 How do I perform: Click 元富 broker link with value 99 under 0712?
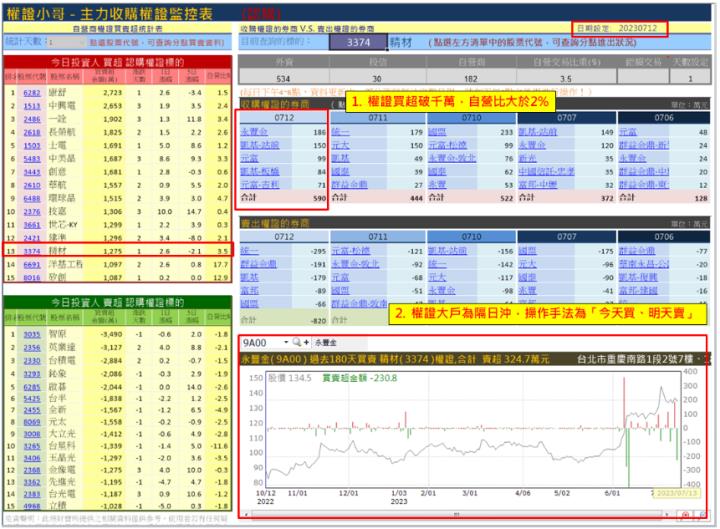pyautogui.click(x=249, y=158)
